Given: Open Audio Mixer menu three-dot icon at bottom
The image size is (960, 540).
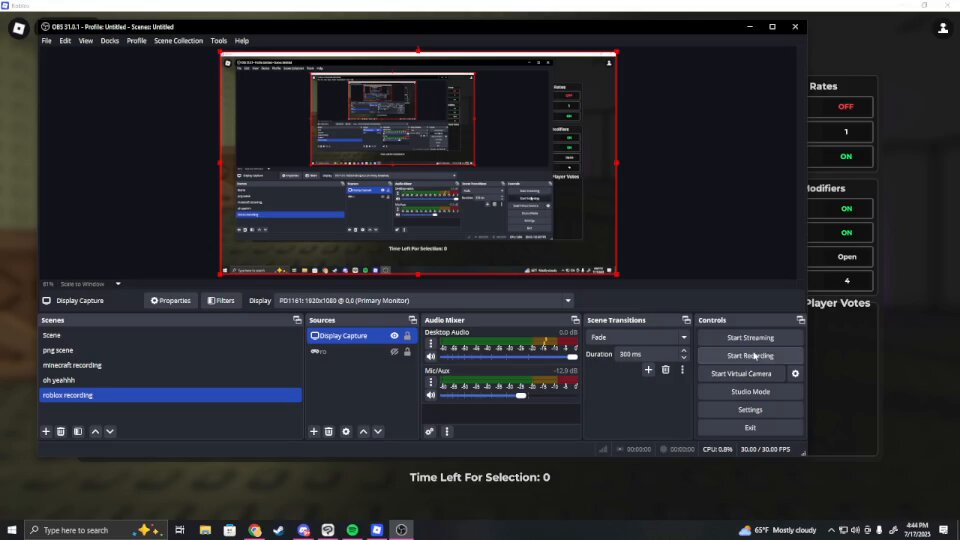Looking at the screenshot, I should [x=447, y=432].
